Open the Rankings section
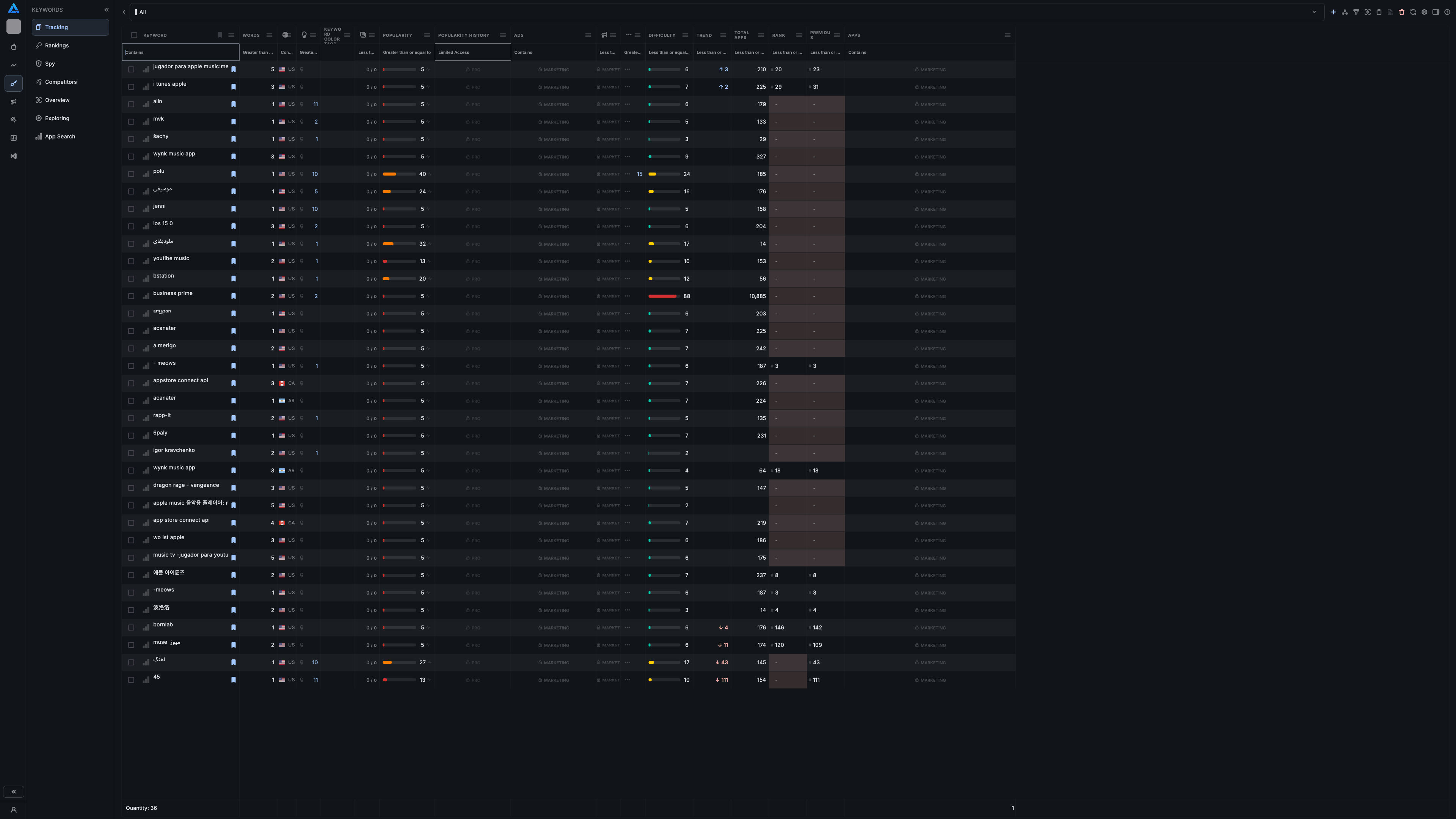This screenshot has height=819, width=1456. 56,45
